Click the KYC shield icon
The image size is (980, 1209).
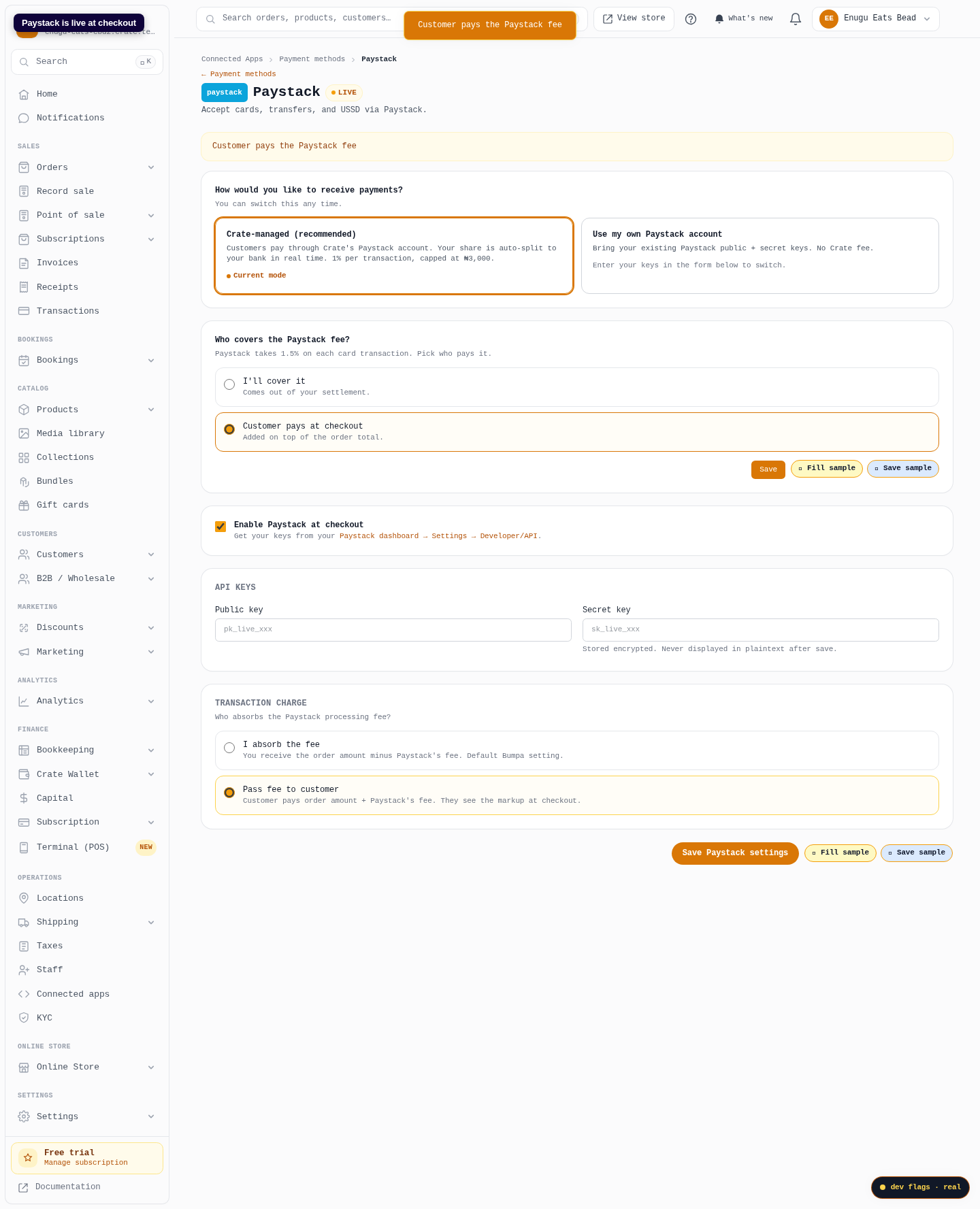[x=24, y=1018]
